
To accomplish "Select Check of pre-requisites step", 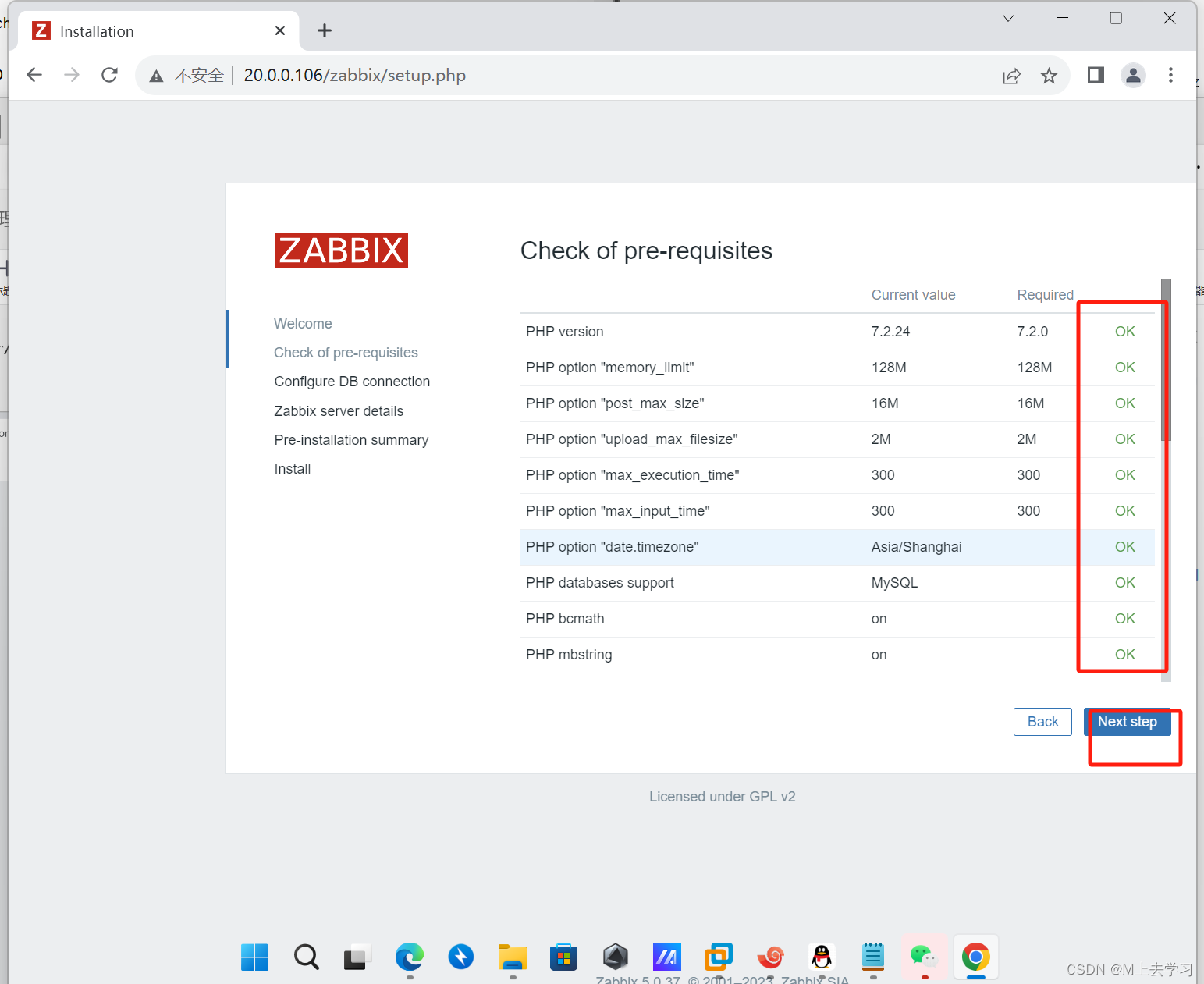I will (346, 353).
